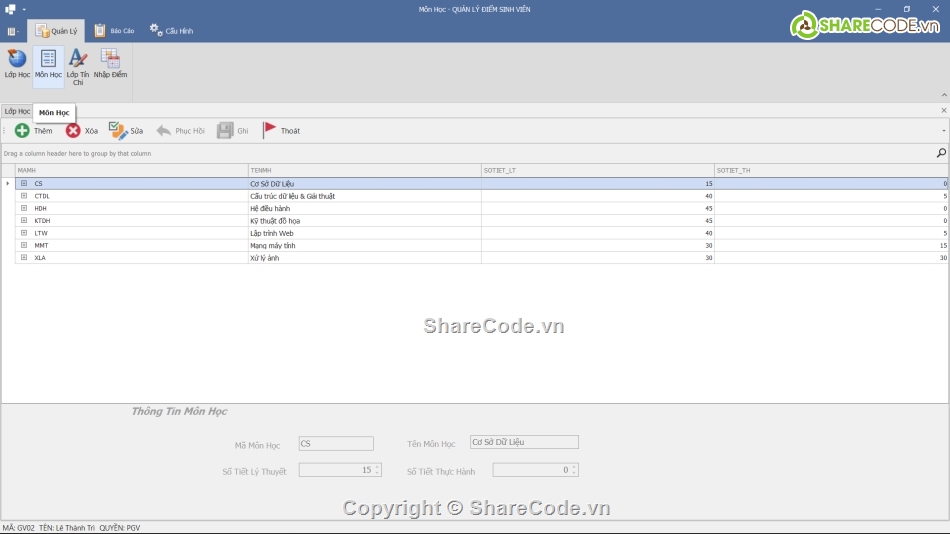Click the Sửa edit icon
The width and height of the screenshot is (950, 534).
(x=118, y=131)
